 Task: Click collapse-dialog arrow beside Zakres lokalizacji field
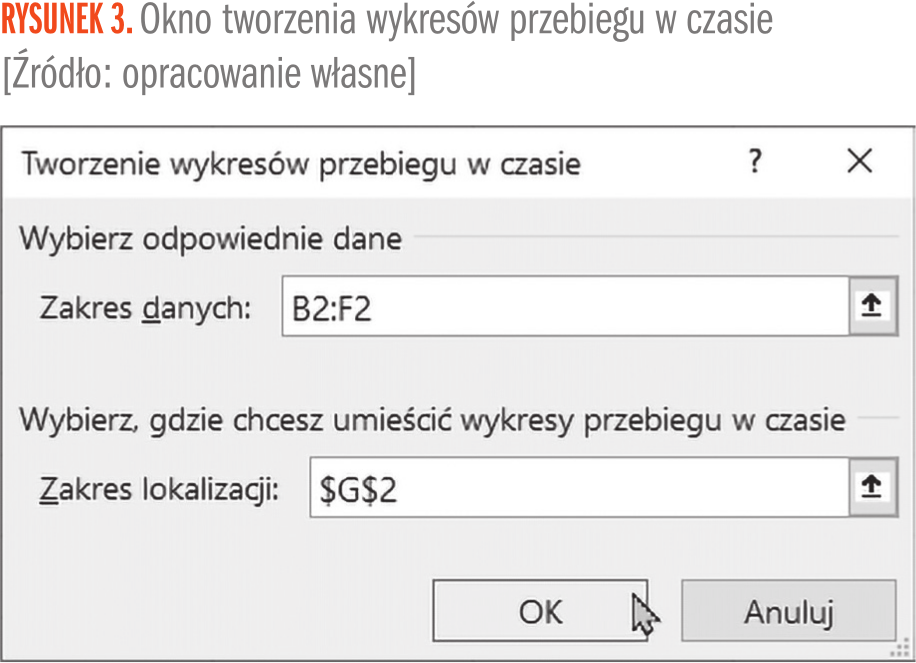point(871,487)
